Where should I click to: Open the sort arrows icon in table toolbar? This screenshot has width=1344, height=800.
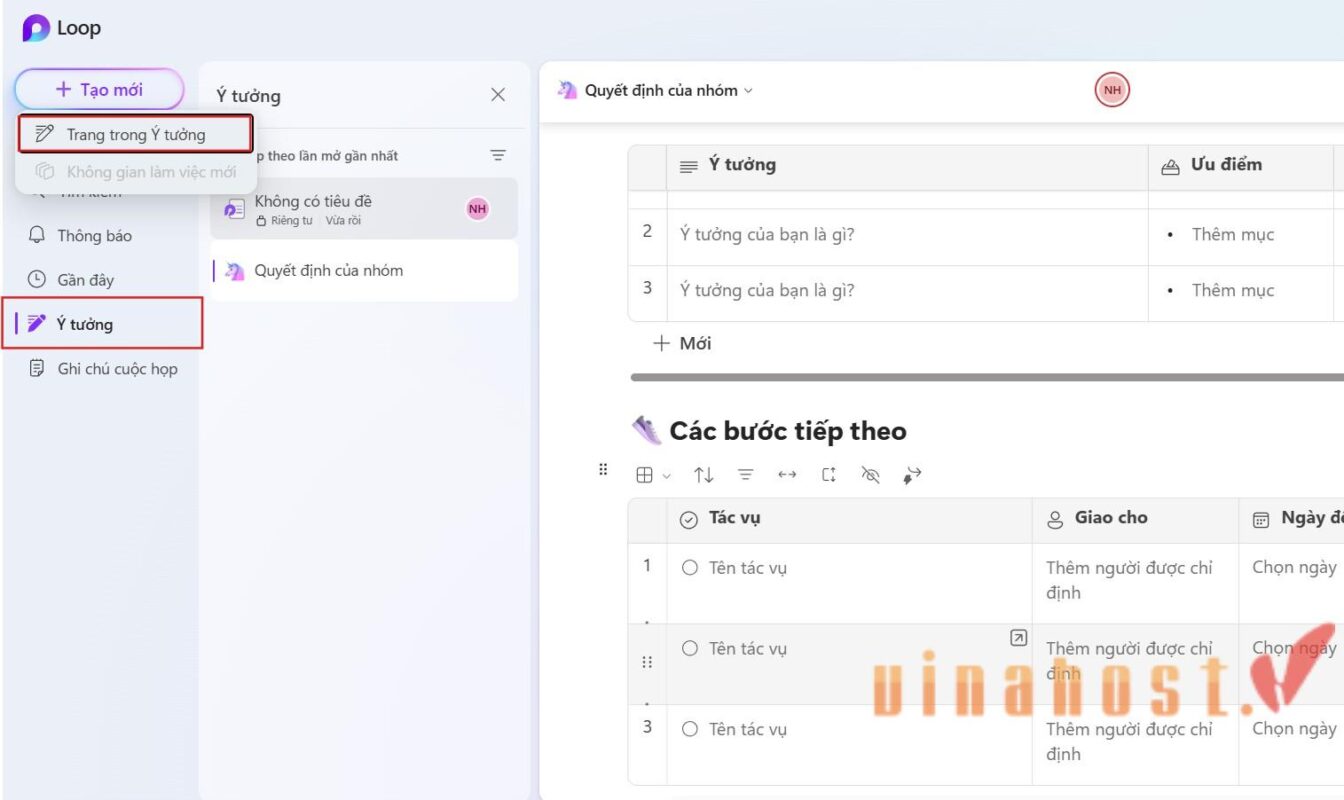[x=704, y=475]
